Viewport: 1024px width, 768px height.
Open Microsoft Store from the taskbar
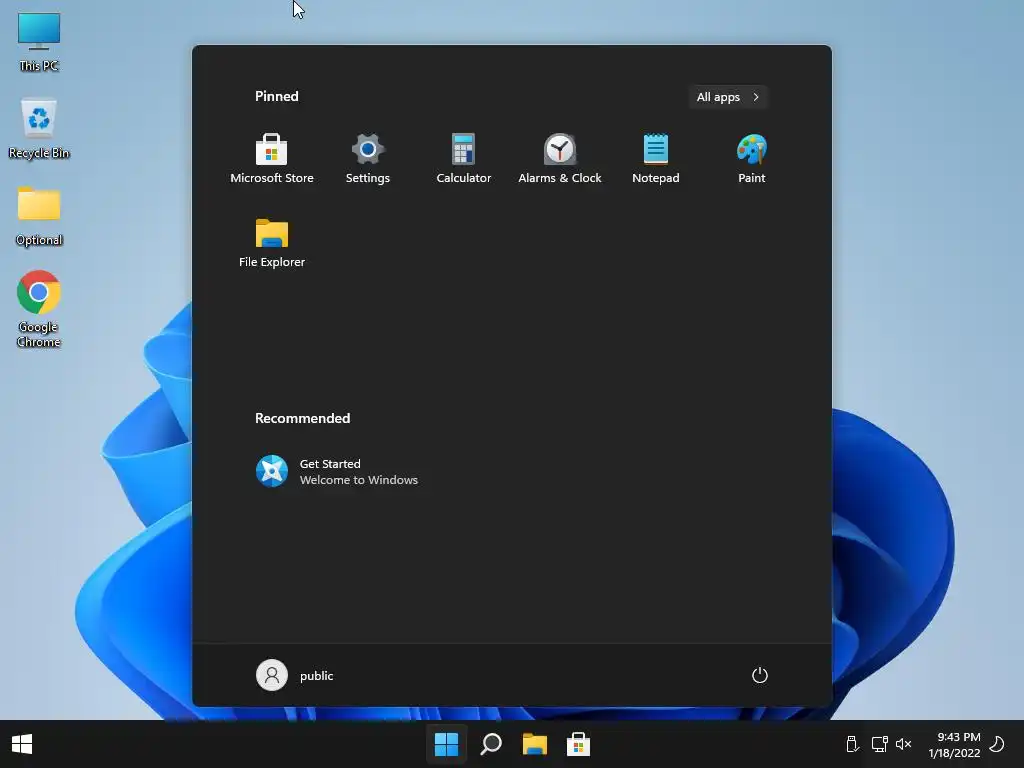[x=579, y=744]
